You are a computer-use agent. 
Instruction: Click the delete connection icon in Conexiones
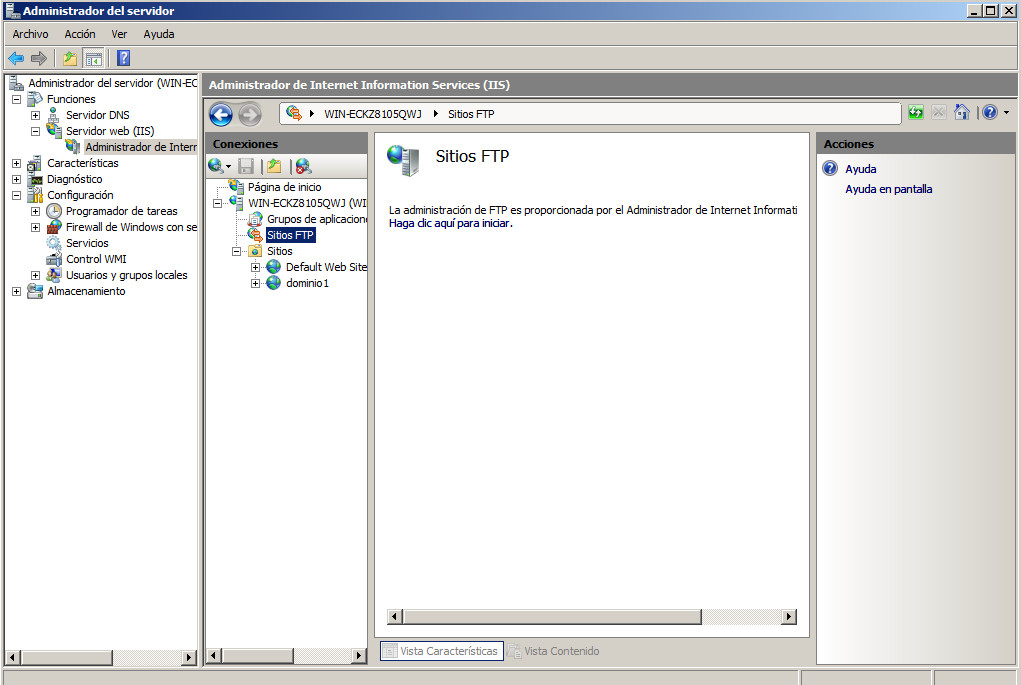303,166
